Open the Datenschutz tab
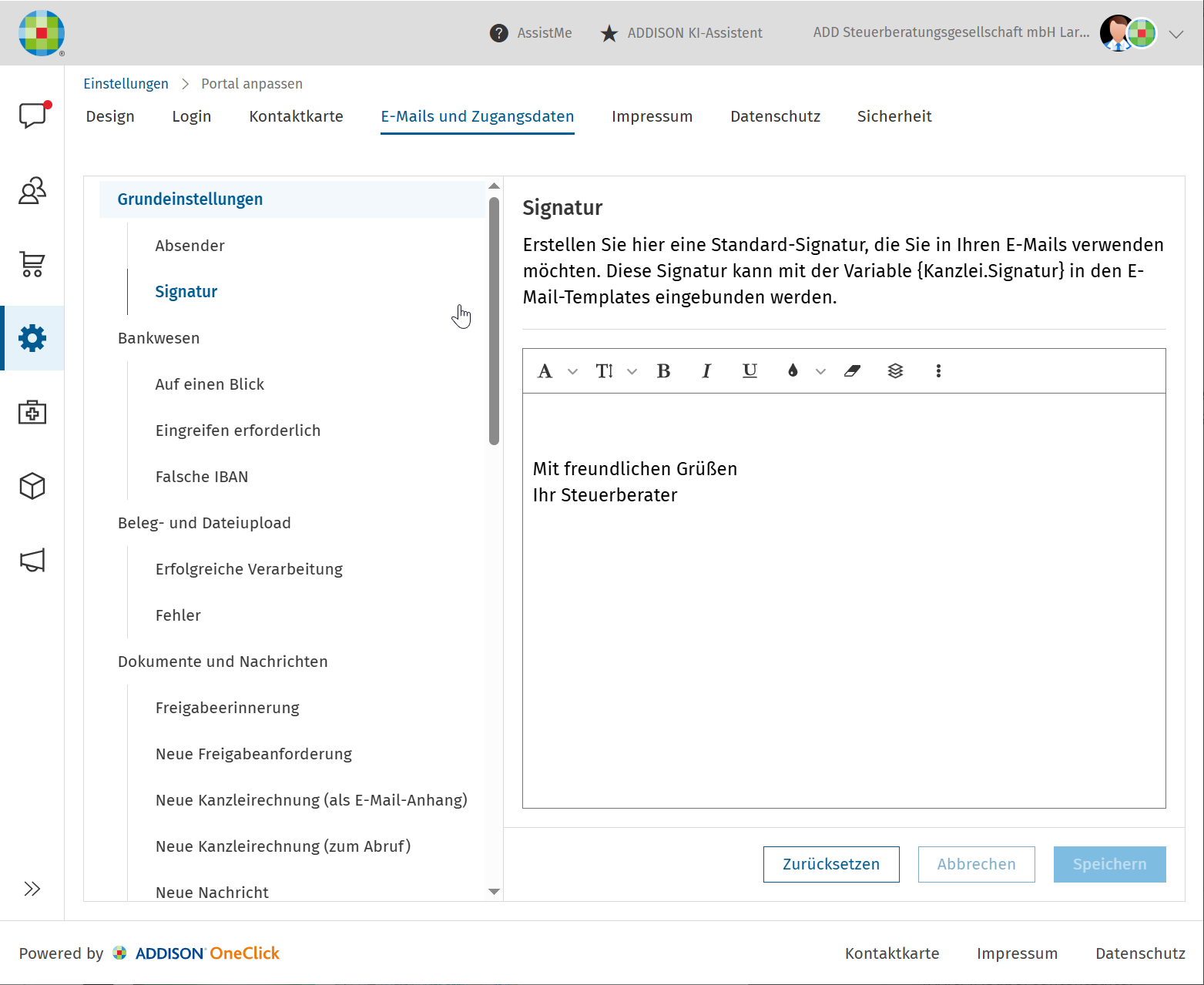Viewport: 1204px width, 985px height. click(x=776, y=116)
